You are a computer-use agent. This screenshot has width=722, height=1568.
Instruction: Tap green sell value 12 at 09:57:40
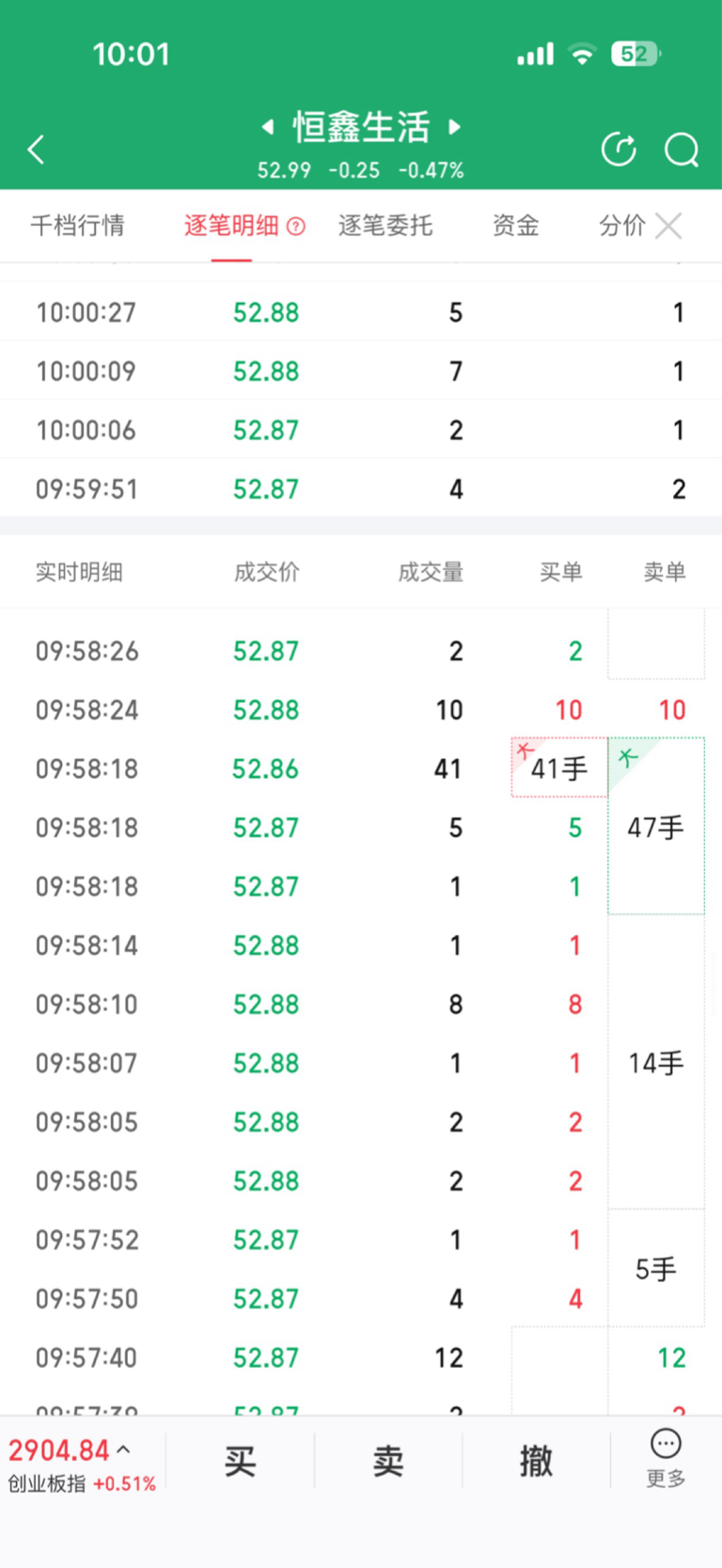point(672,1357)
